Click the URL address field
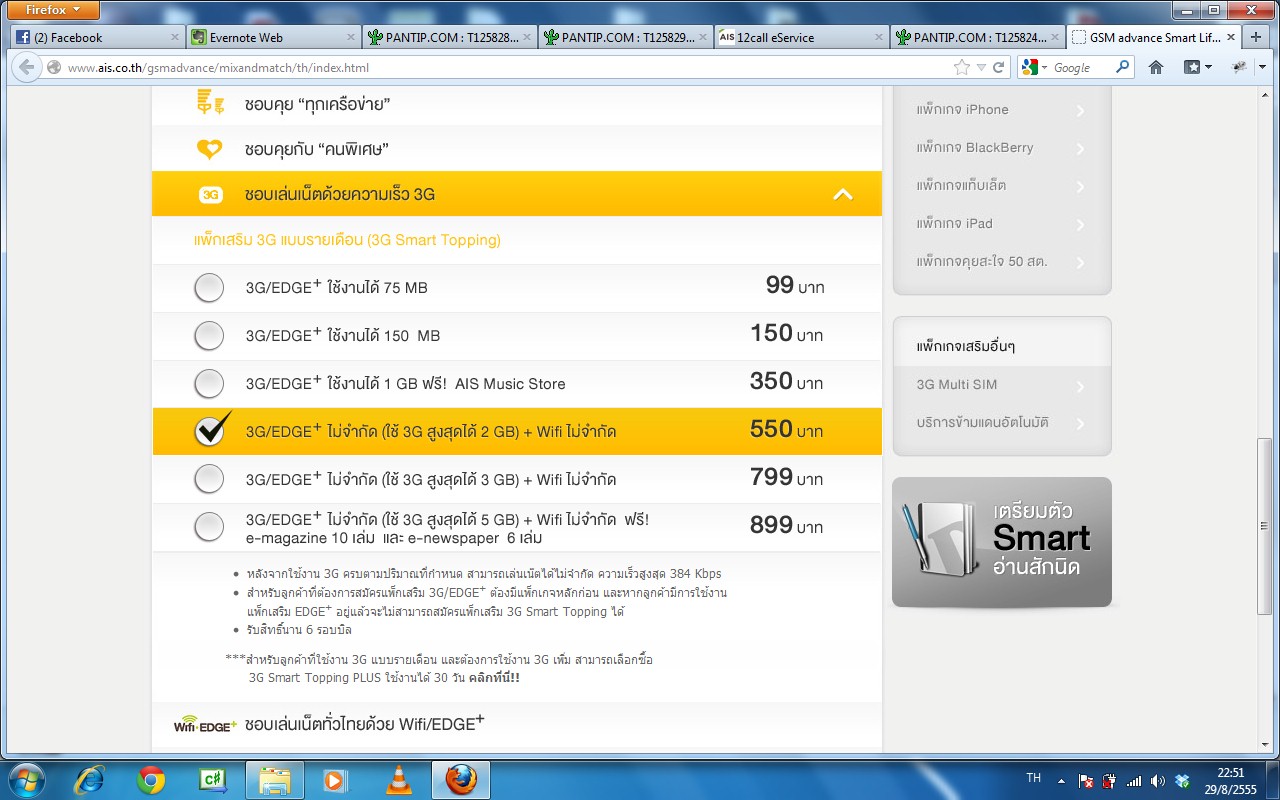 pos(500,67)
